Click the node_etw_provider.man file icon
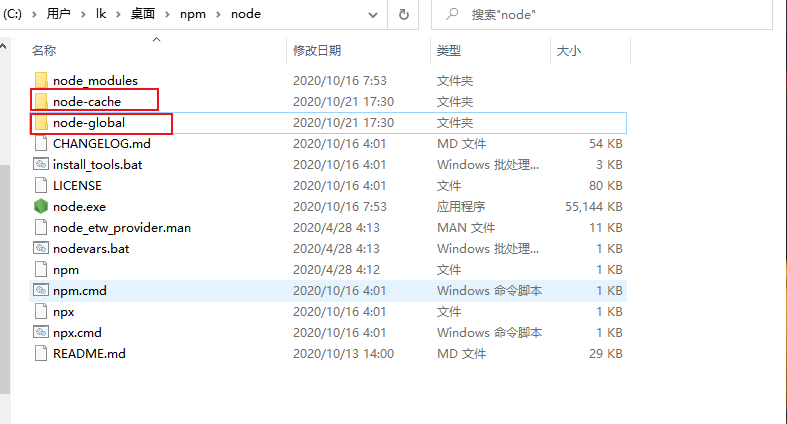This screenshot has width=787, height=424. click(x=41, y=227)
